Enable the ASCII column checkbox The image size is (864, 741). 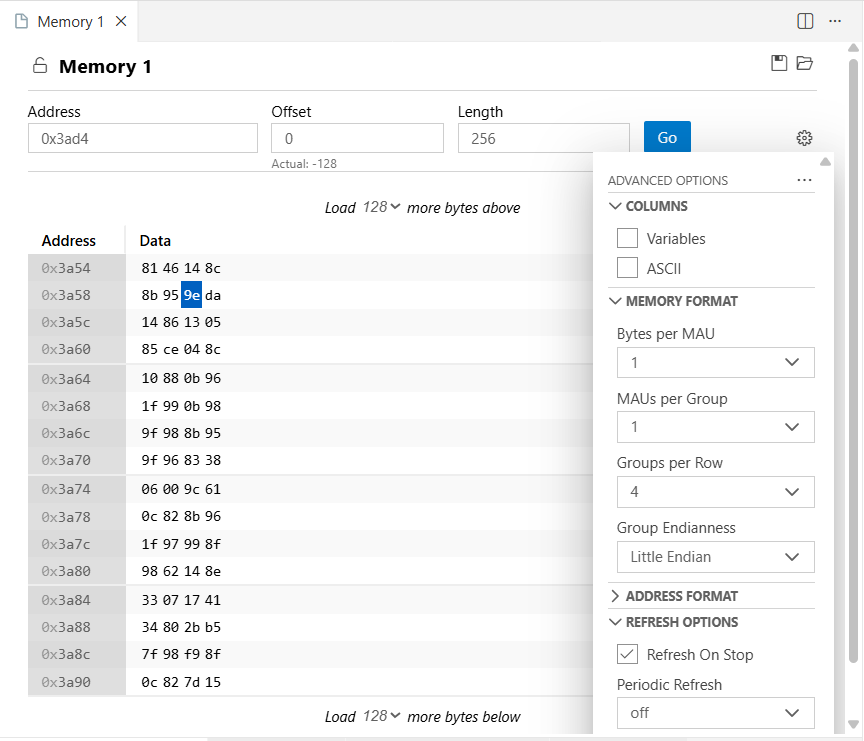(627, 268)
